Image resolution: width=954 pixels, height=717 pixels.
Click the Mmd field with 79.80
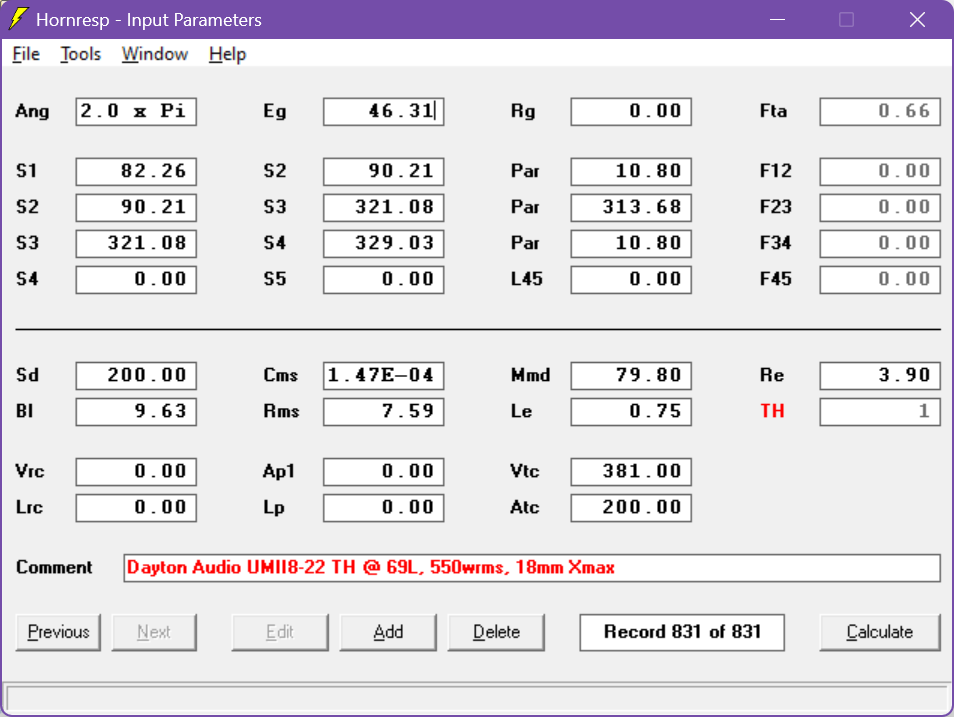(x=631, y=376)
